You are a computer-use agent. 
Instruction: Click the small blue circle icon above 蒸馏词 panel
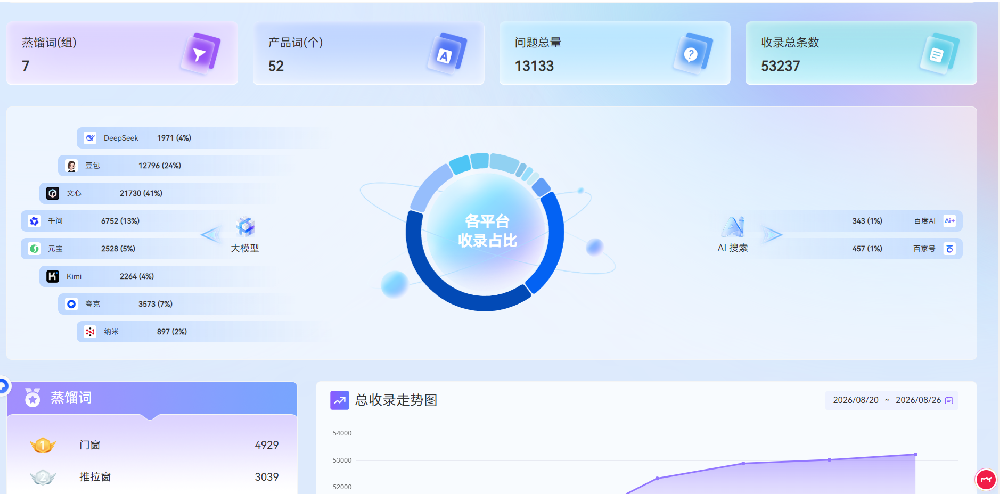click(x=3, y=386)
